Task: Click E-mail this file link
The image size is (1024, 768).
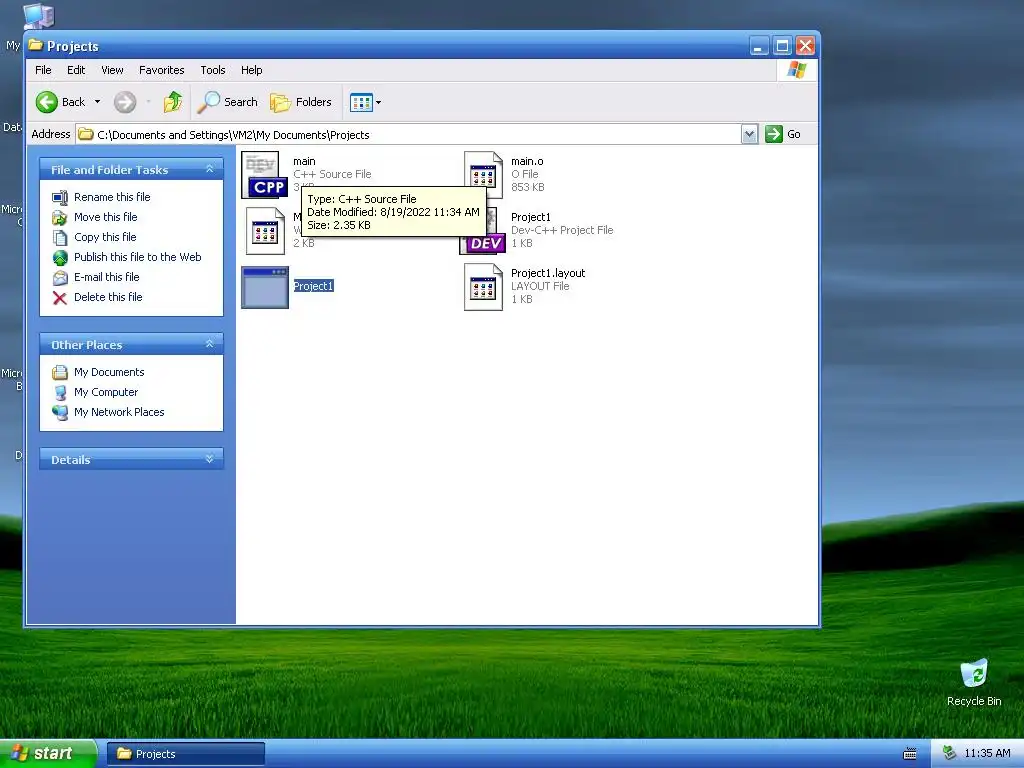Action: click(106, 277)
